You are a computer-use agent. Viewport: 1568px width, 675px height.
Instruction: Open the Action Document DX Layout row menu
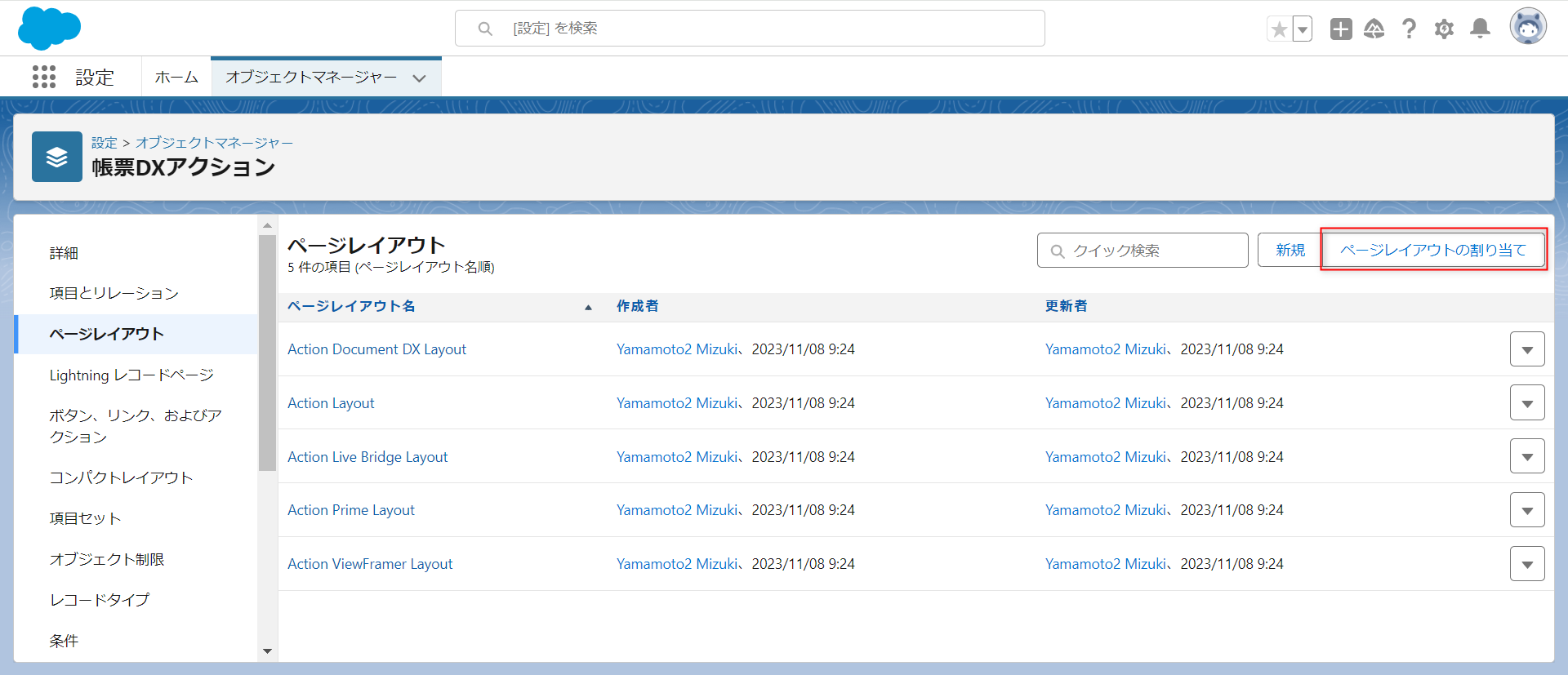[1526, 349]
